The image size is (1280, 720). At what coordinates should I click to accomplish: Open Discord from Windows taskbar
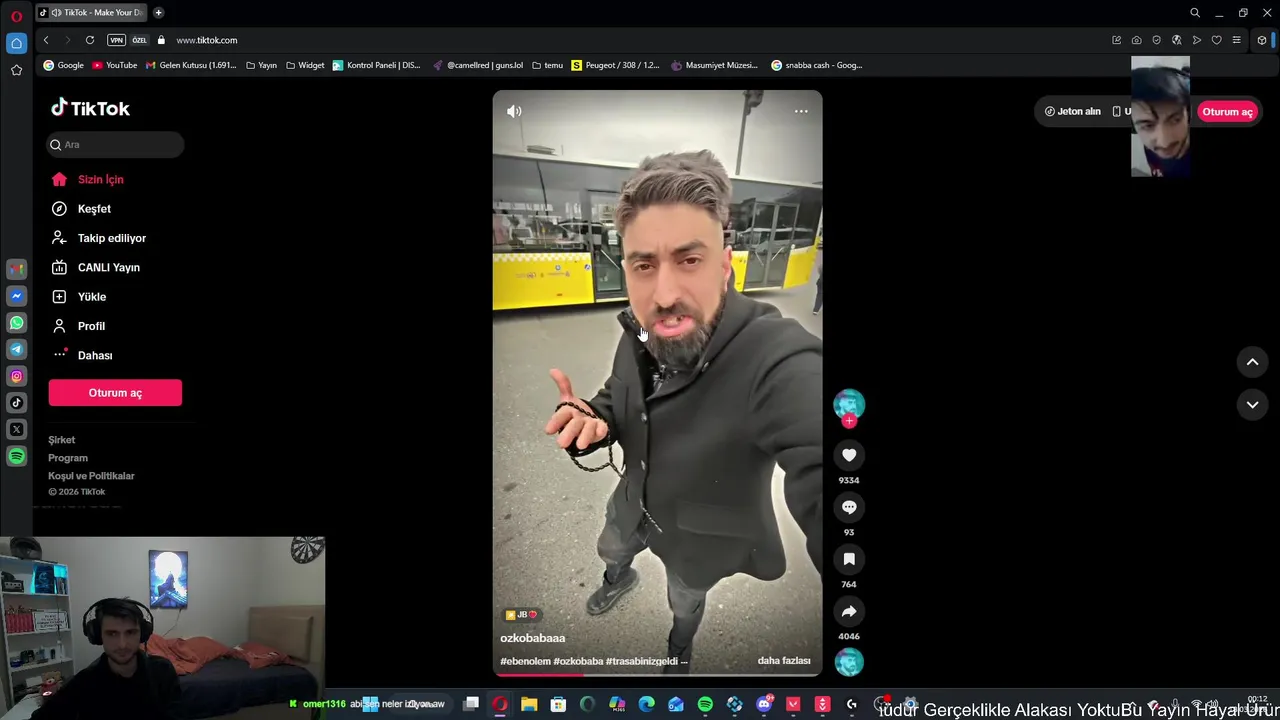(764, 704)
